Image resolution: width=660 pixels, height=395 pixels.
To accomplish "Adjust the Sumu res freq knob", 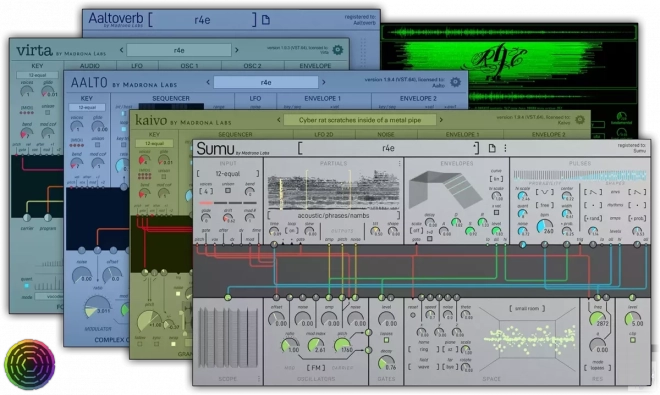I will (x=597, y=320).
